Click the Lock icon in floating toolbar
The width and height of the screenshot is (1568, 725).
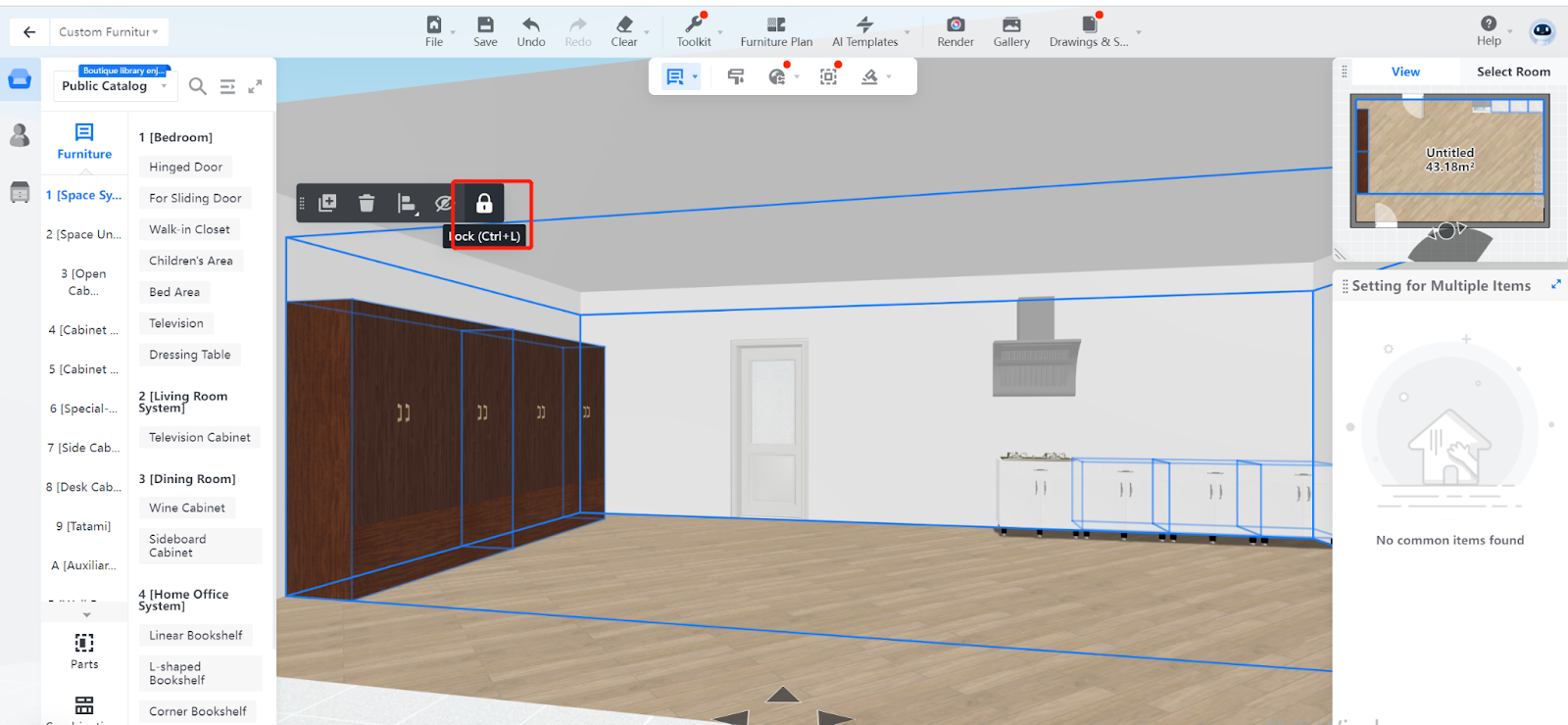point(484,203)
